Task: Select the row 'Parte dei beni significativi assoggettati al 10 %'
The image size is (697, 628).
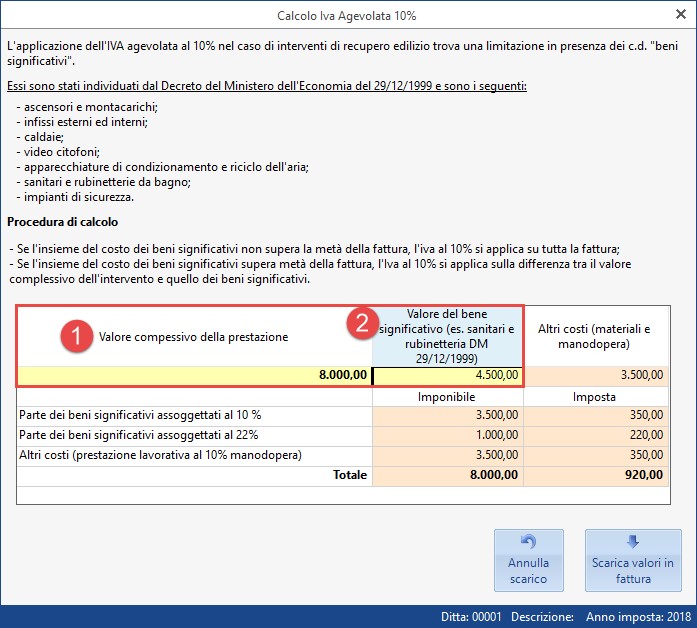Action: (x=194, y=415)
